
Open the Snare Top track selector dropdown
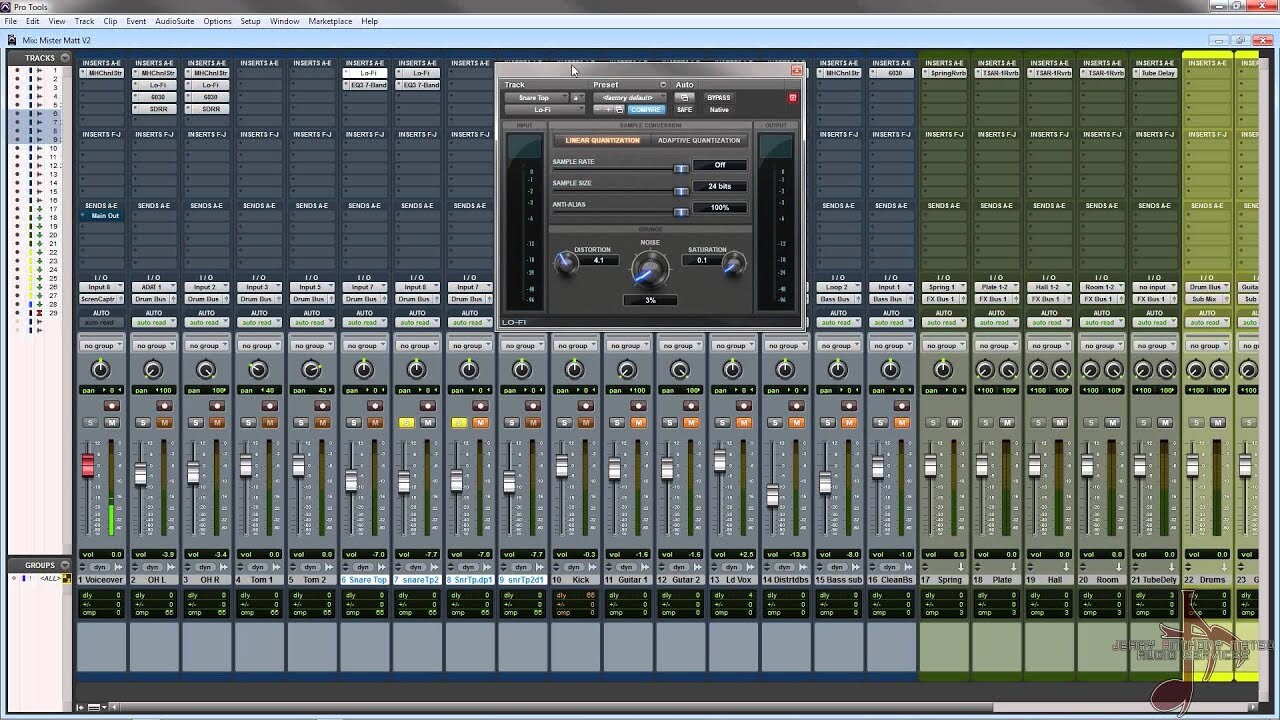point(536,98)
